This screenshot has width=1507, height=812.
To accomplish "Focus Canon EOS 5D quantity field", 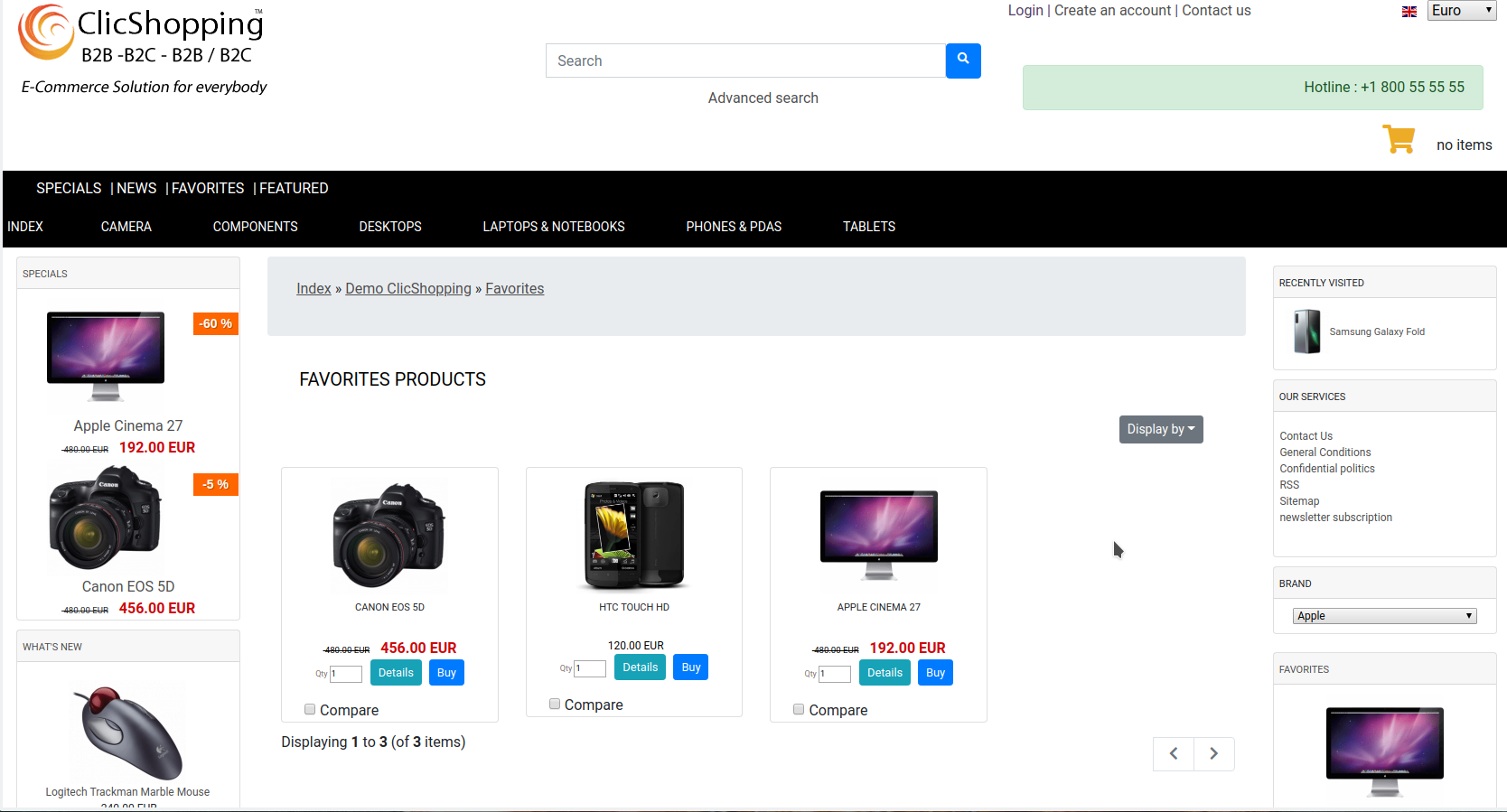I will 346,674.
